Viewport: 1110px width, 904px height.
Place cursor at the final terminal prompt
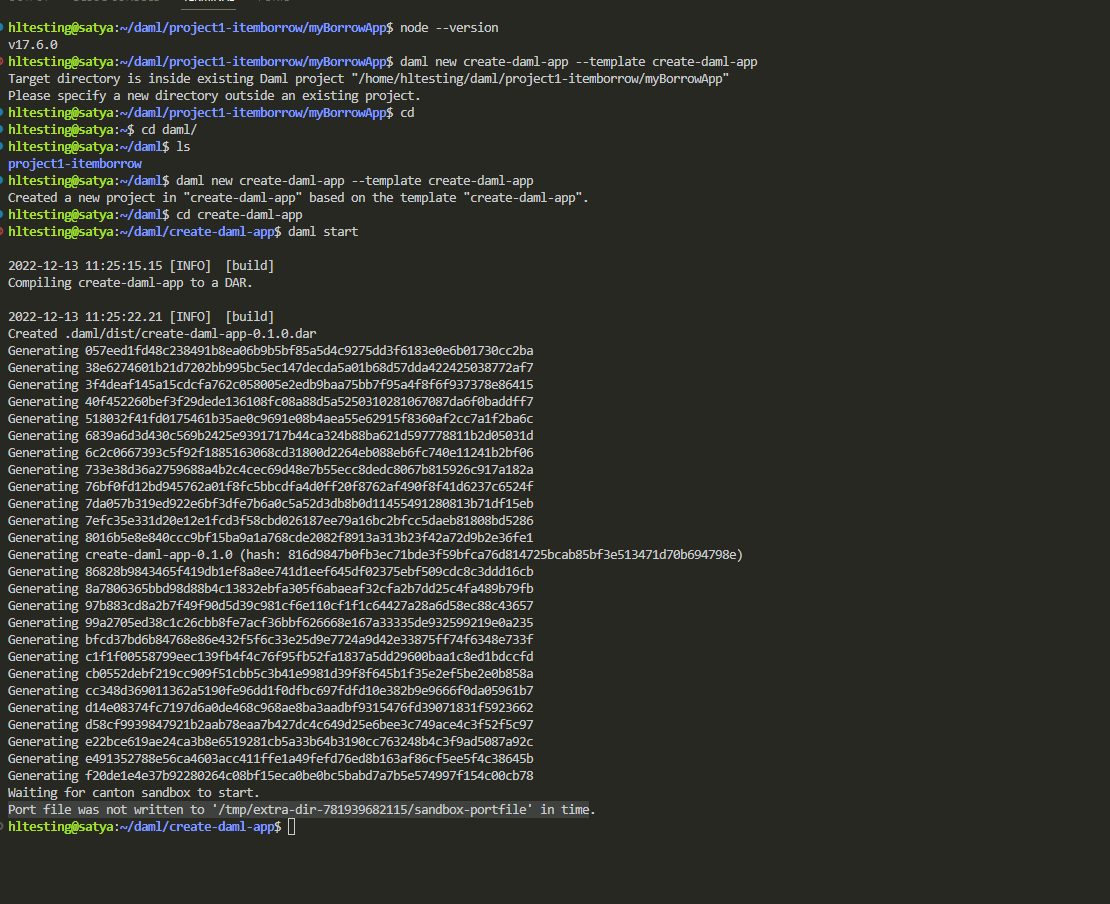(x=291, y=827)
